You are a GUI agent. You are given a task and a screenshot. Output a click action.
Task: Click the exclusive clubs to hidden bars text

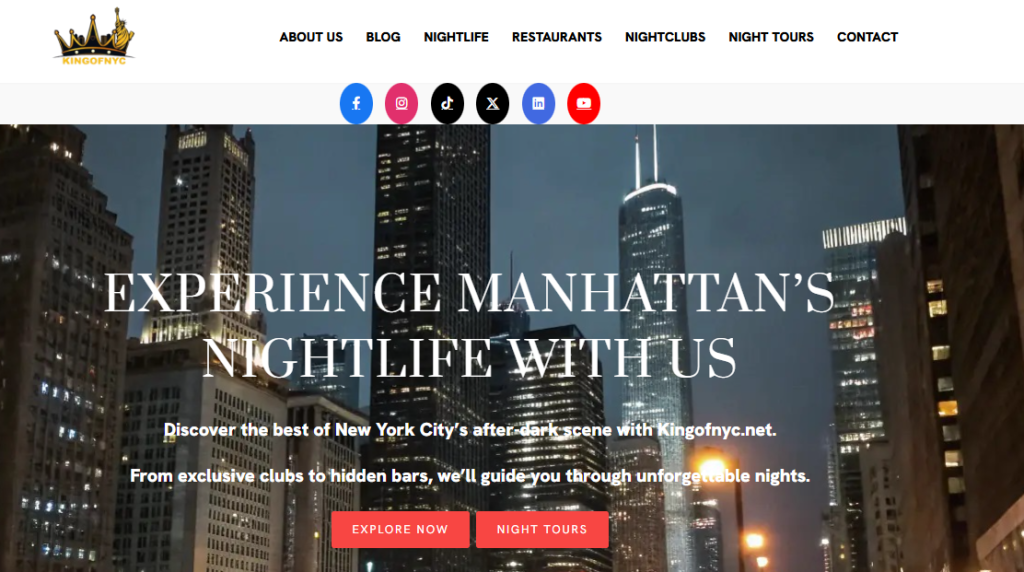(x=470, y=476)
